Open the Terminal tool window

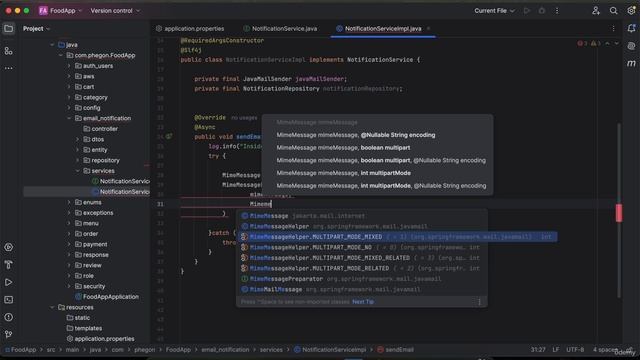point(9,300)
